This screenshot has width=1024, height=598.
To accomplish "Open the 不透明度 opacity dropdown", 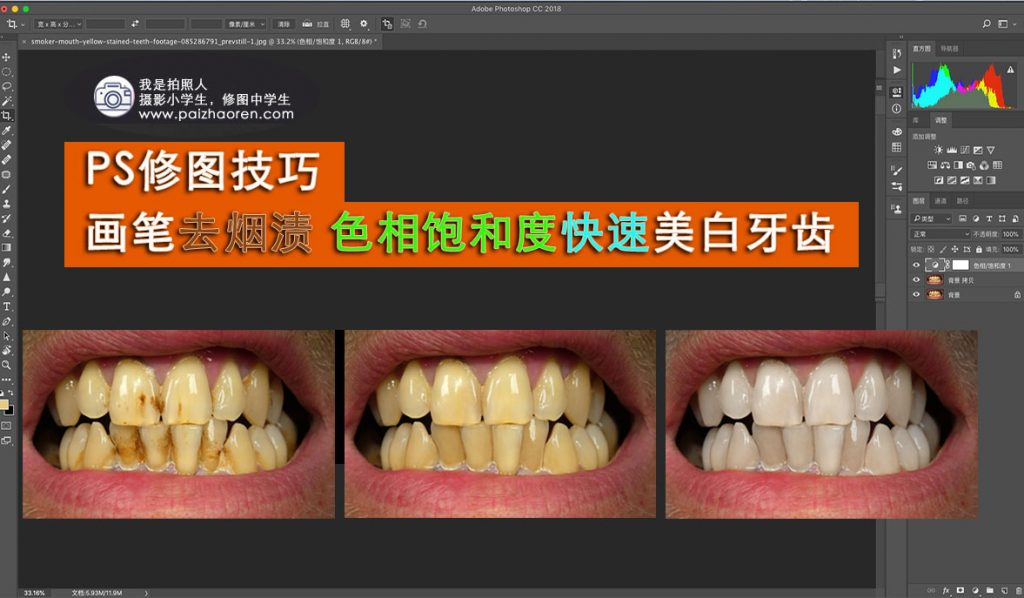I will point(1008,233).
